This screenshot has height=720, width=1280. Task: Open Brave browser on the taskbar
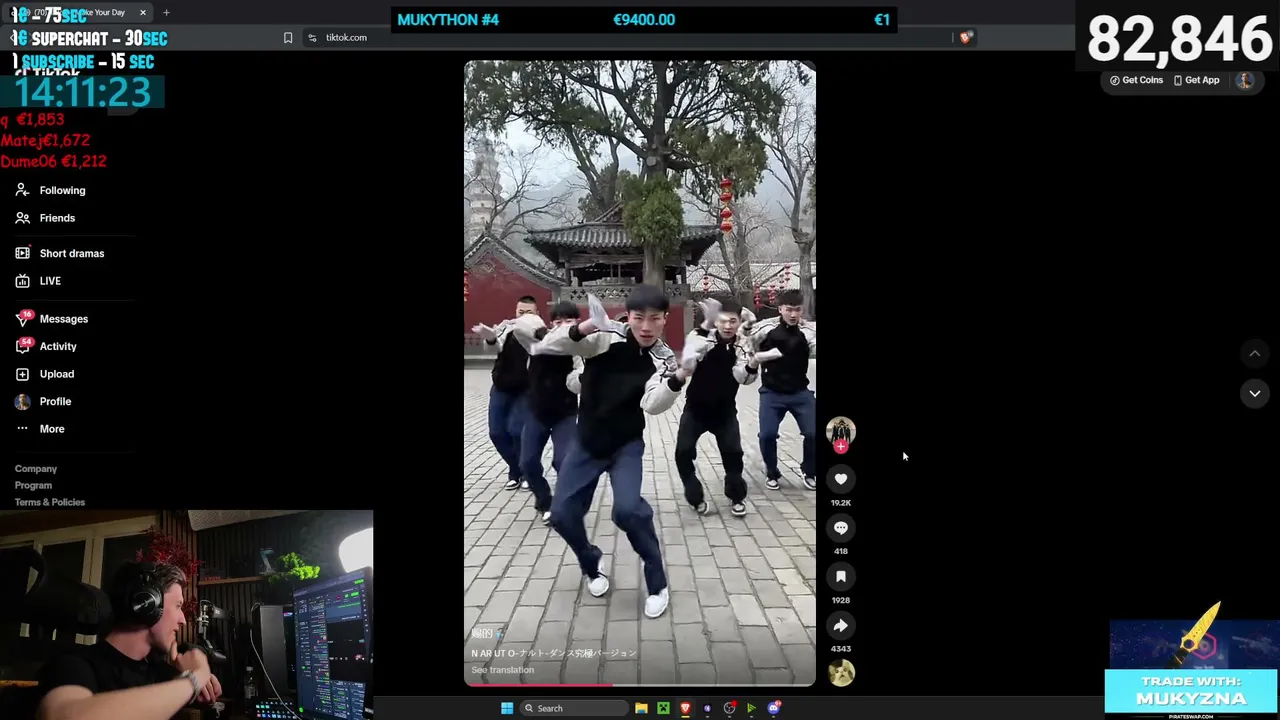tap(685, 708)
